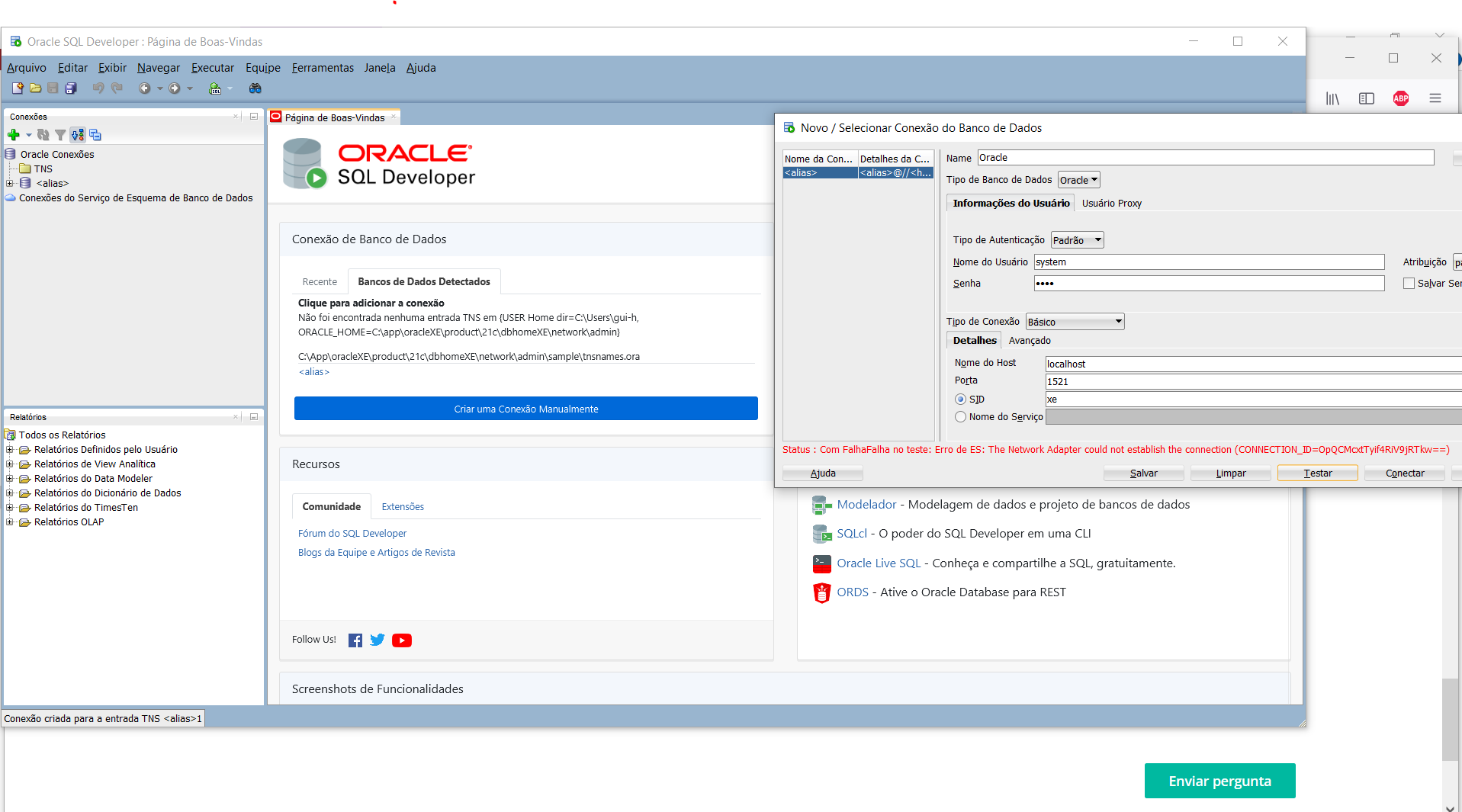Click the Redo arrow icon
Viewport: 1462px width, 812px height.
117,88
